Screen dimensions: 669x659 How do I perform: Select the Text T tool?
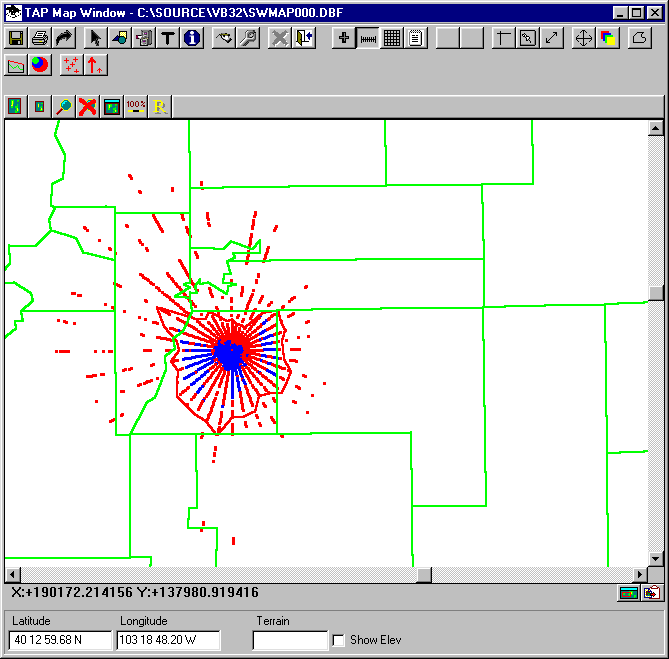[168, 38]
